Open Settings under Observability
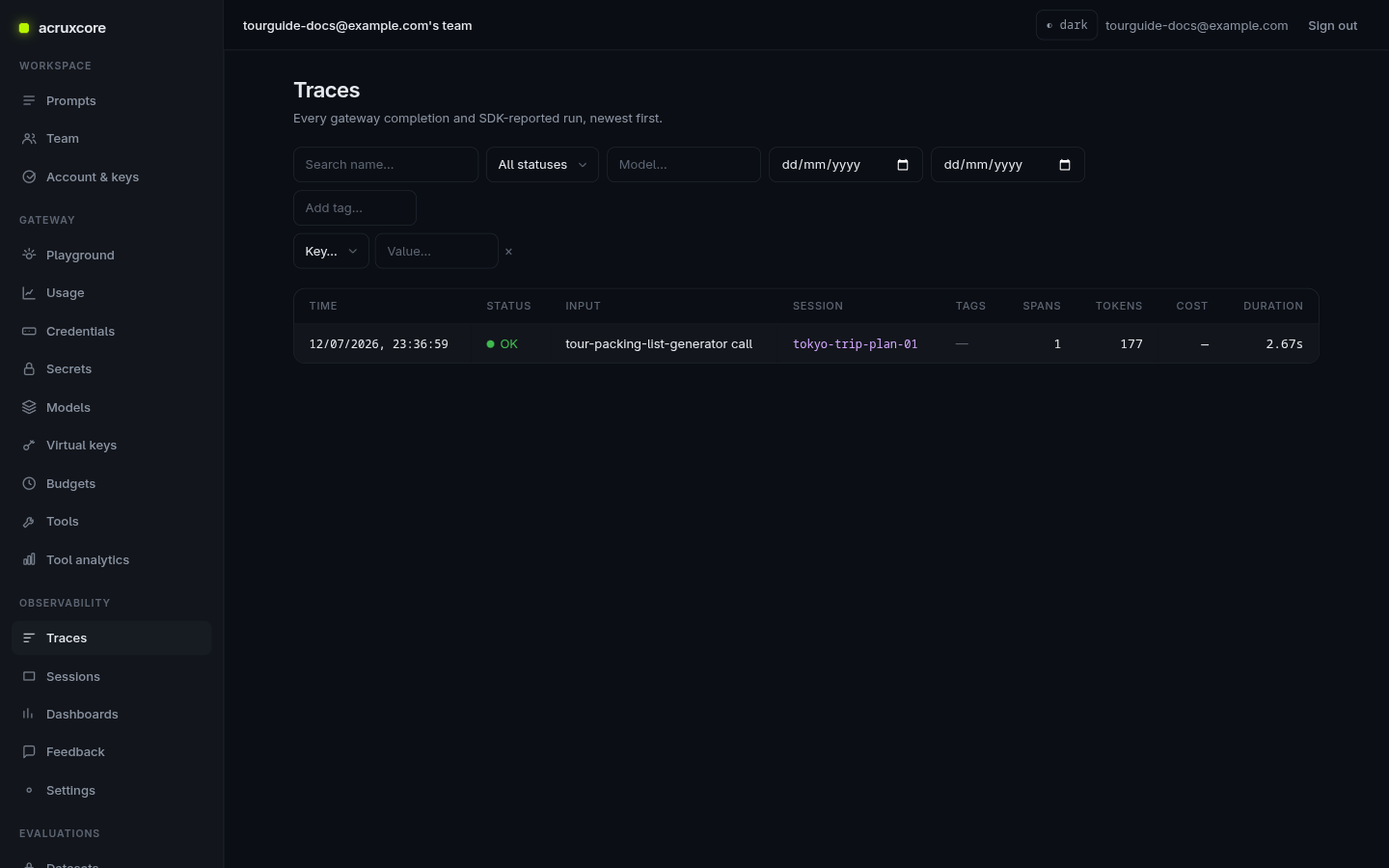 [70, 791]
